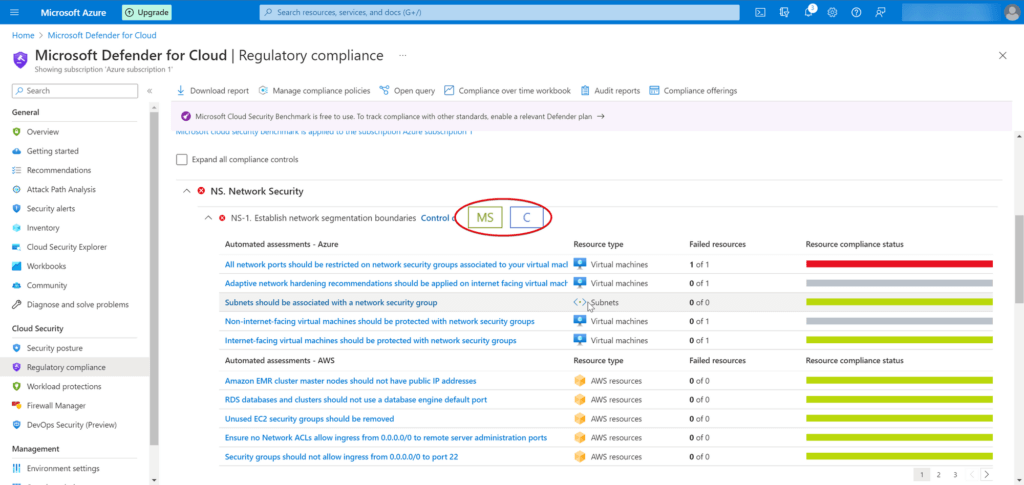Click the Open query graph icon
This screenshot has height=485, width=1024.
click(384, 91)
